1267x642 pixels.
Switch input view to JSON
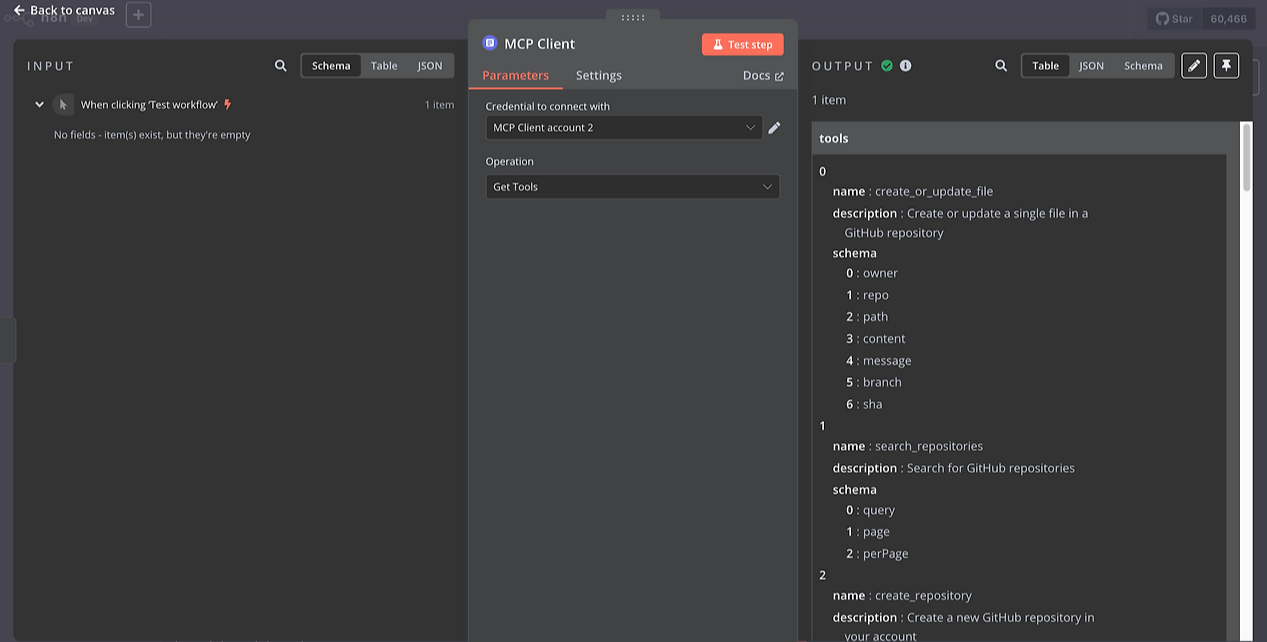point(430,66)
